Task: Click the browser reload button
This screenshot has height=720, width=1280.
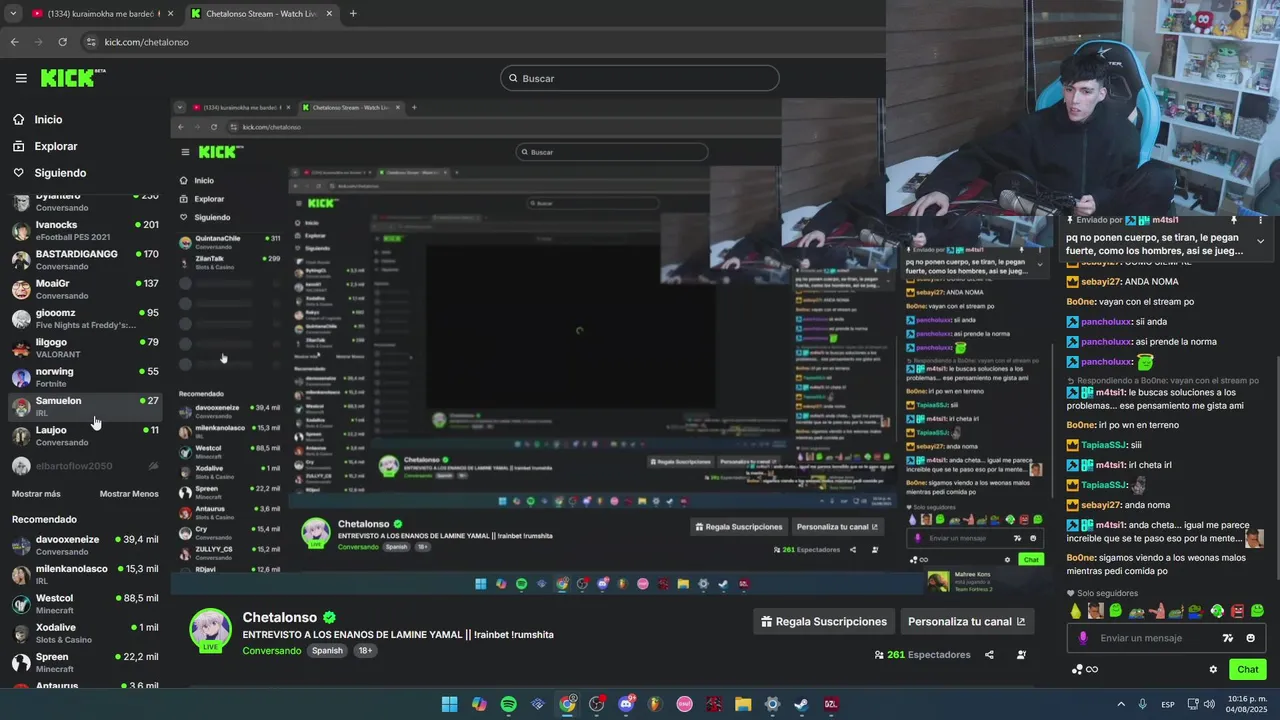Action: point(63,42)
